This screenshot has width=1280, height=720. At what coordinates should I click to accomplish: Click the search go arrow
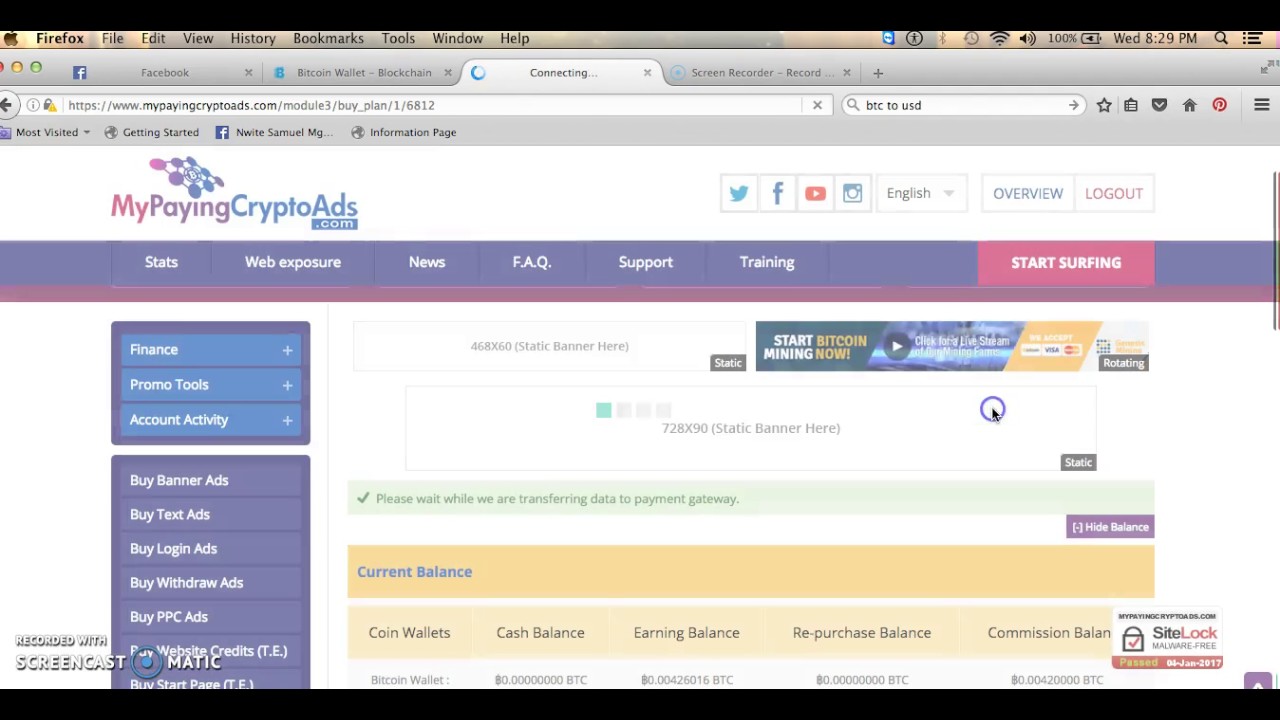(x=1073, y=105)
